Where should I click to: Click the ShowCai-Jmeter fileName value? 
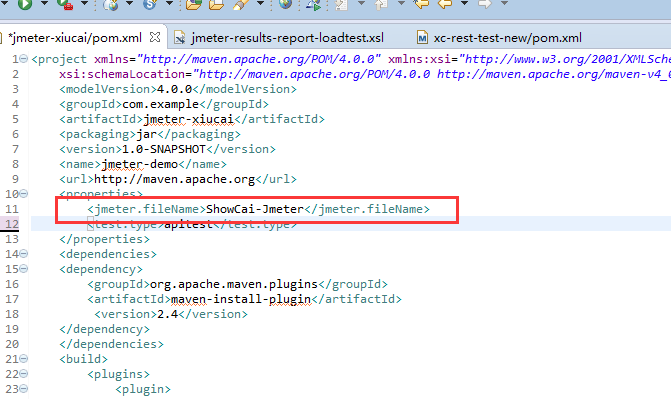(x=255, y=209)
